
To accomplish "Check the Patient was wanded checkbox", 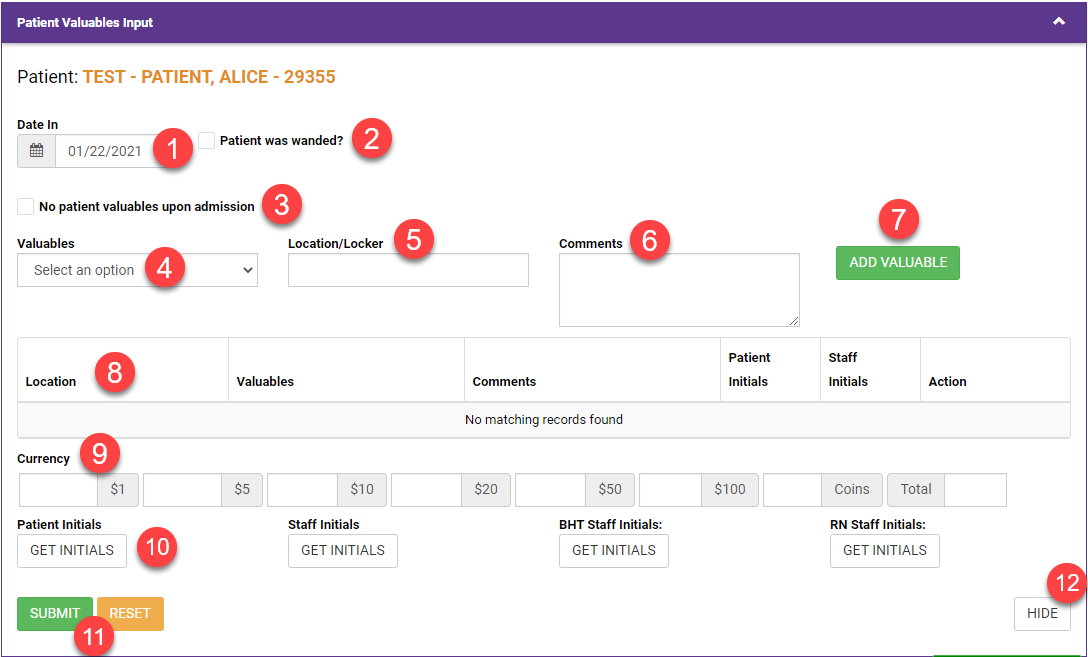I will (x=207, y=141).
